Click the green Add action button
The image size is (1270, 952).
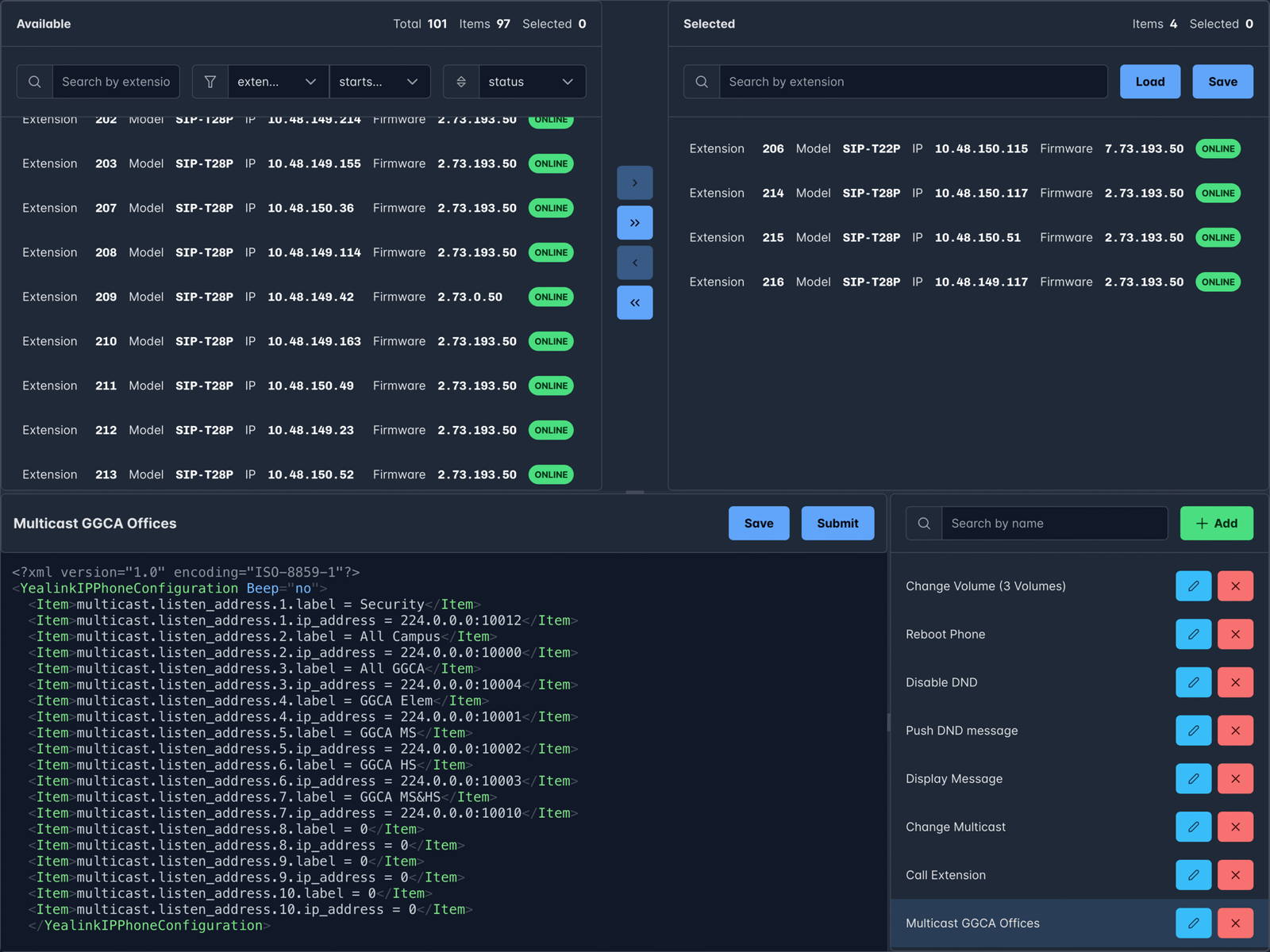[1216, 524]
